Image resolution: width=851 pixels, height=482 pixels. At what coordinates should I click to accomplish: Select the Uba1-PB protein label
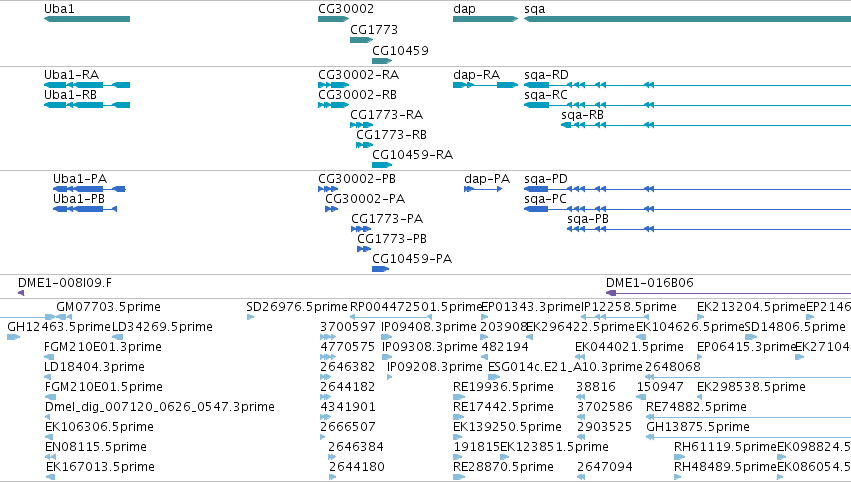coord(79,199)
